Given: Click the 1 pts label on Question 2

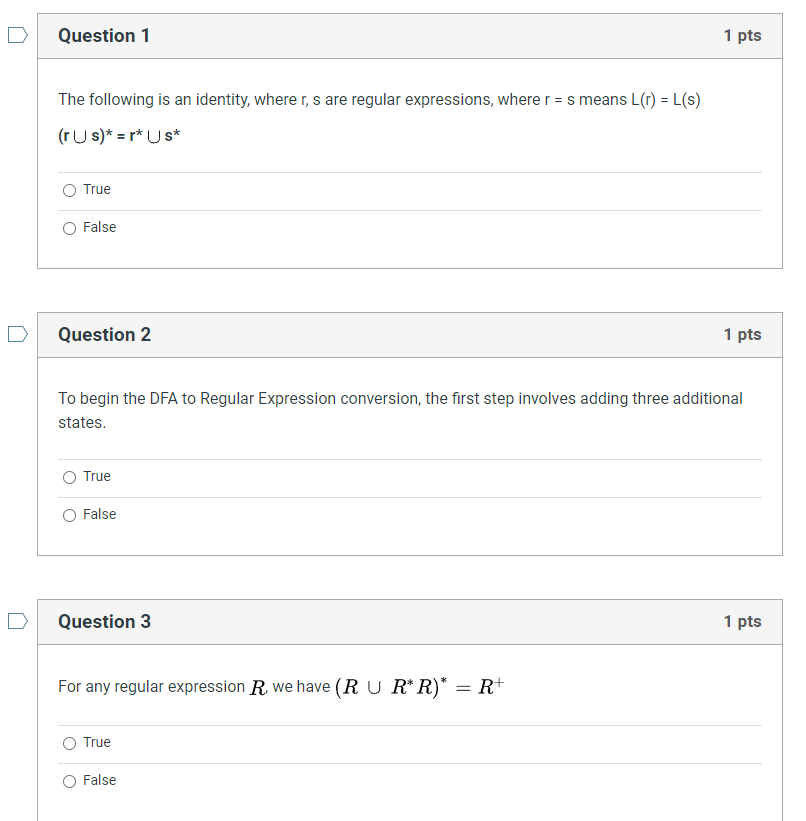Looking at the screenshot, I should point(743,335).
